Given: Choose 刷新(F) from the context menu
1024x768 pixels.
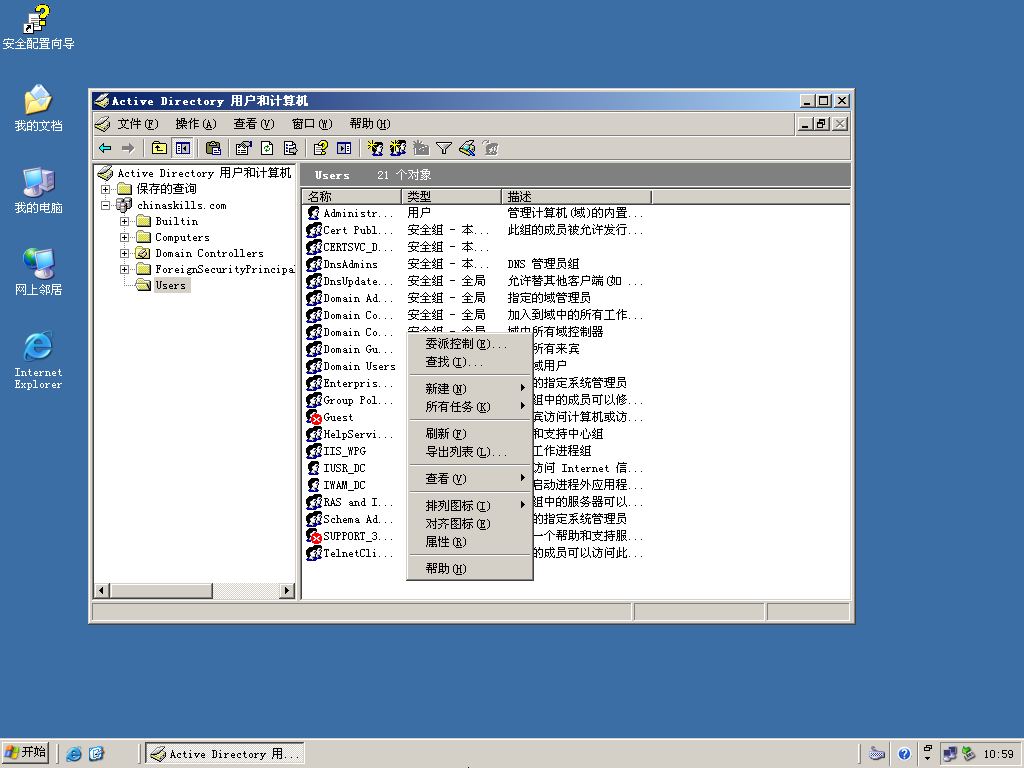Looking at the screenshot, I should [x=470, y=434].
